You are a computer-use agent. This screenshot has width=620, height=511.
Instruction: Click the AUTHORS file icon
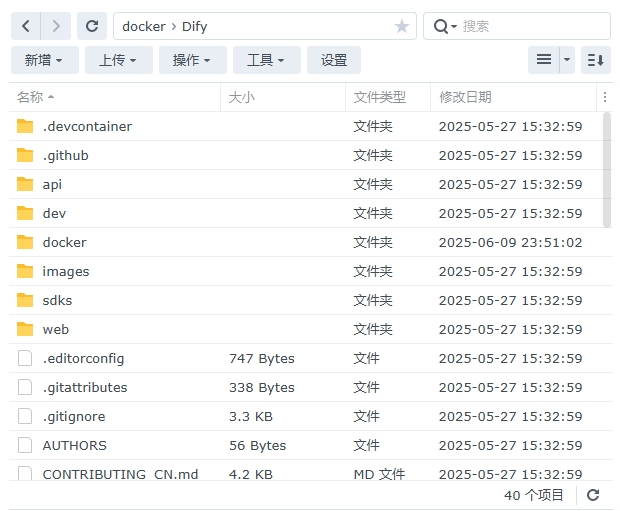[x=25, y=445]
